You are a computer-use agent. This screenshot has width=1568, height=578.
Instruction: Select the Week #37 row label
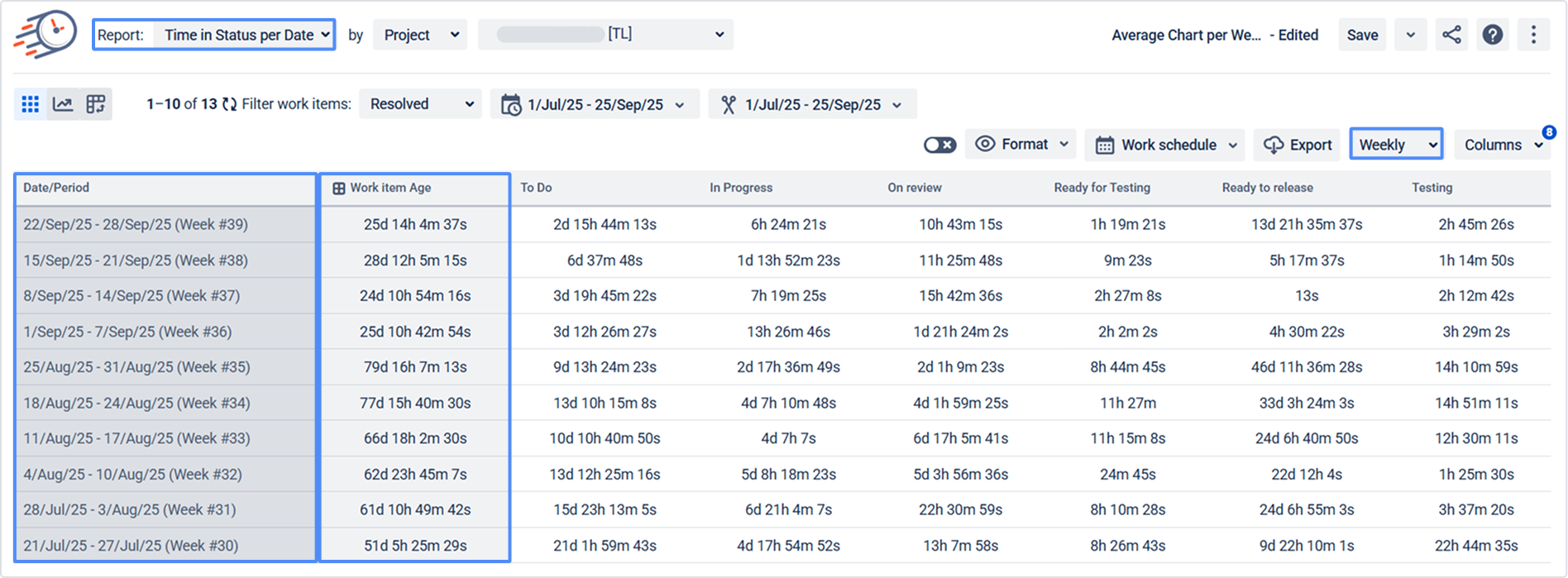[131, 296]
